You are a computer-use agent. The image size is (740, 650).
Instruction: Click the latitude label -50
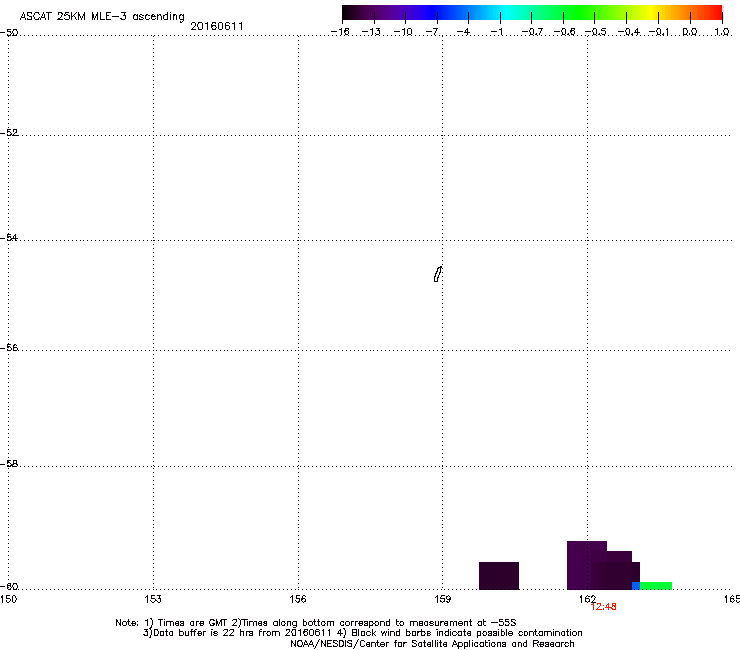(x=9, y=33)
